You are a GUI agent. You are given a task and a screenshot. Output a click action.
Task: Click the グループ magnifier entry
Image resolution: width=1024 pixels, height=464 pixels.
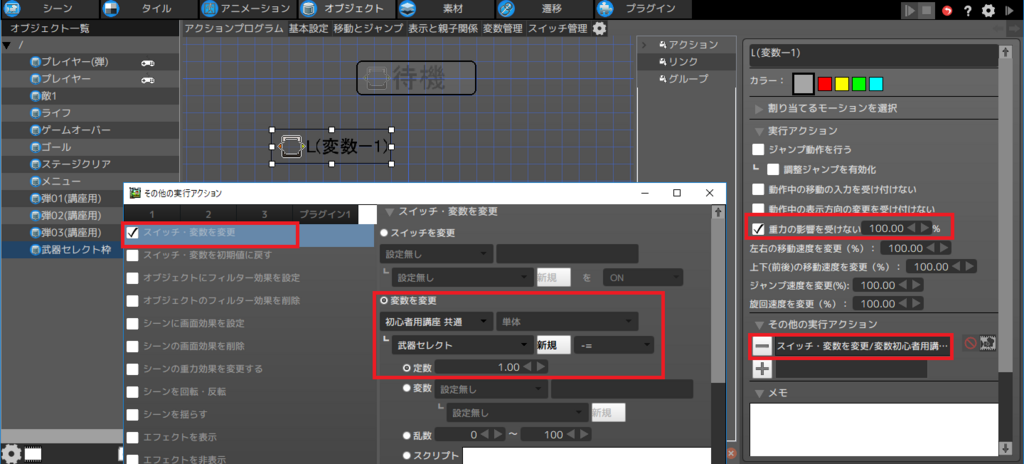(684, 78)
